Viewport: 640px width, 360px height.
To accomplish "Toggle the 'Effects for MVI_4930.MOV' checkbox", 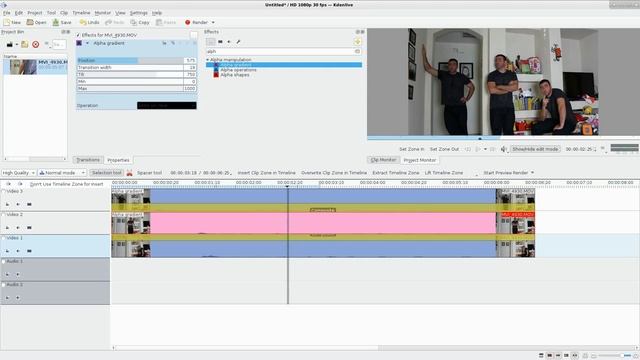I will point(78,35).
